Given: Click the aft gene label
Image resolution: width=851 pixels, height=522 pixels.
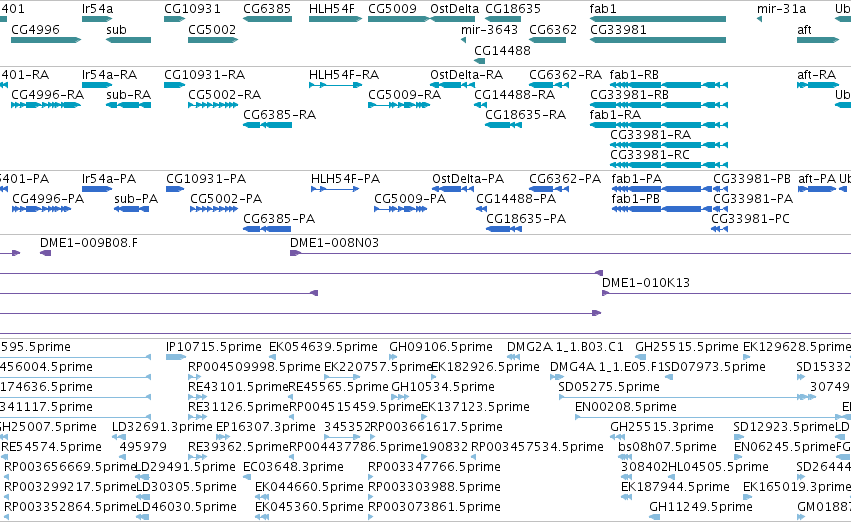Looking at the screenshot, I should 804,29.
